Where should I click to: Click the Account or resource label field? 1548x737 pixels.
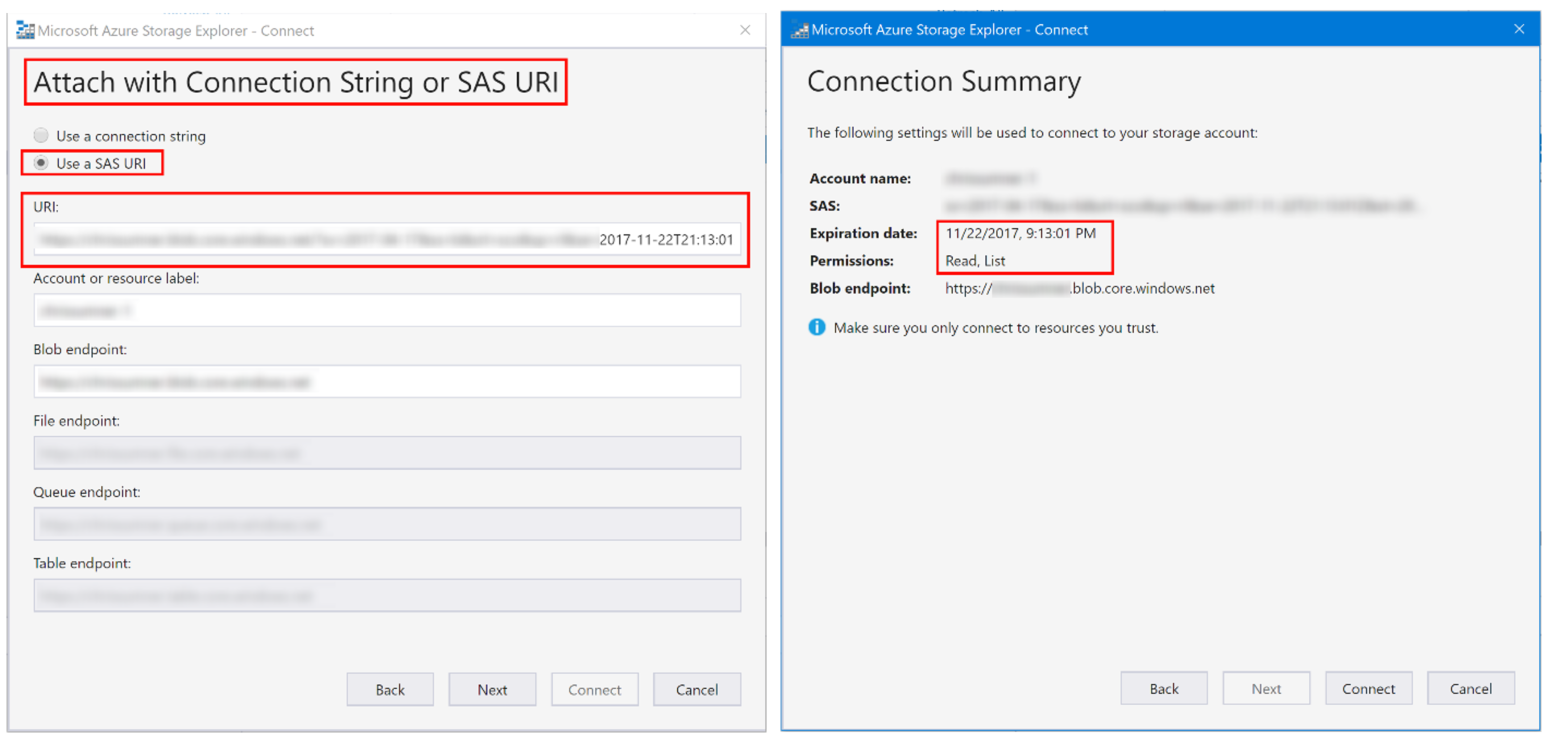point(387,311)
